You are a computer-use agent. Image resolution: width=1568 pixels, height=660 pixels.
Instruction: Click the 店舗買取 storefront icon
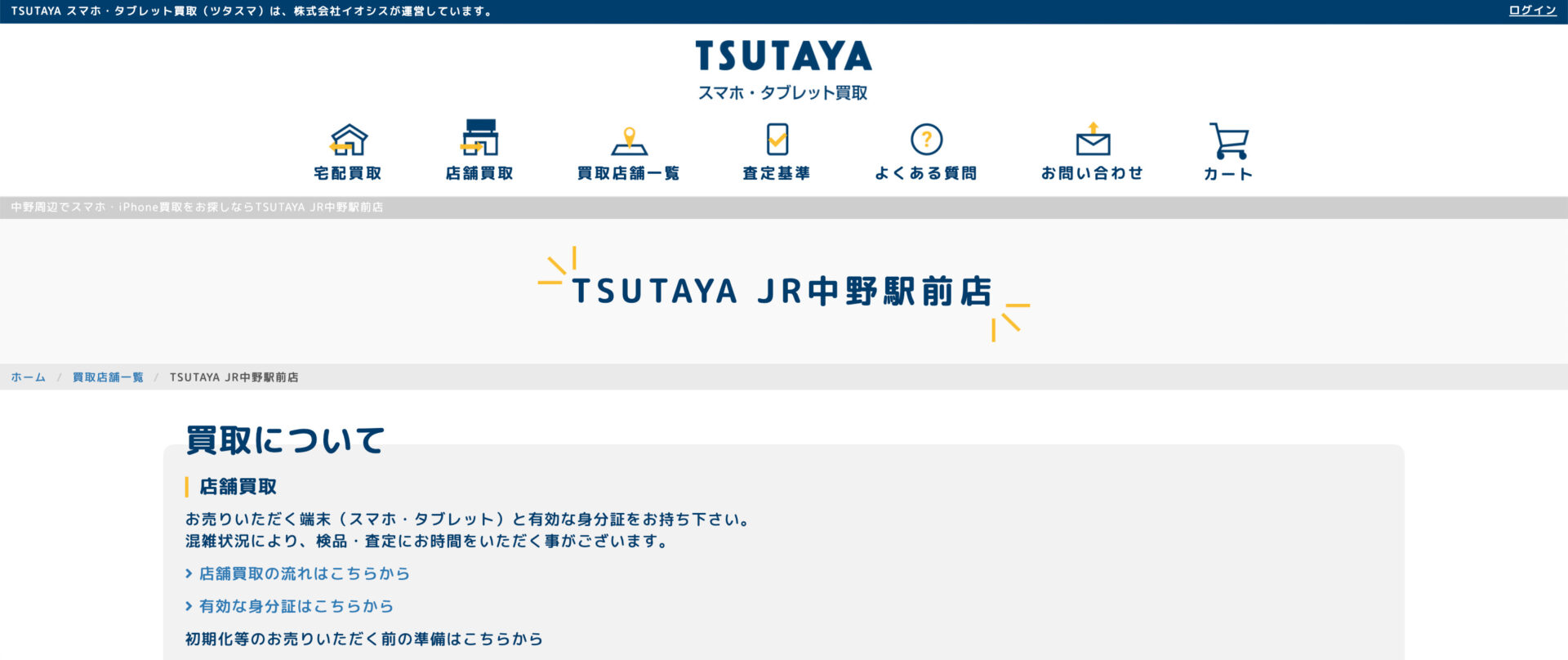pos(479,137)
